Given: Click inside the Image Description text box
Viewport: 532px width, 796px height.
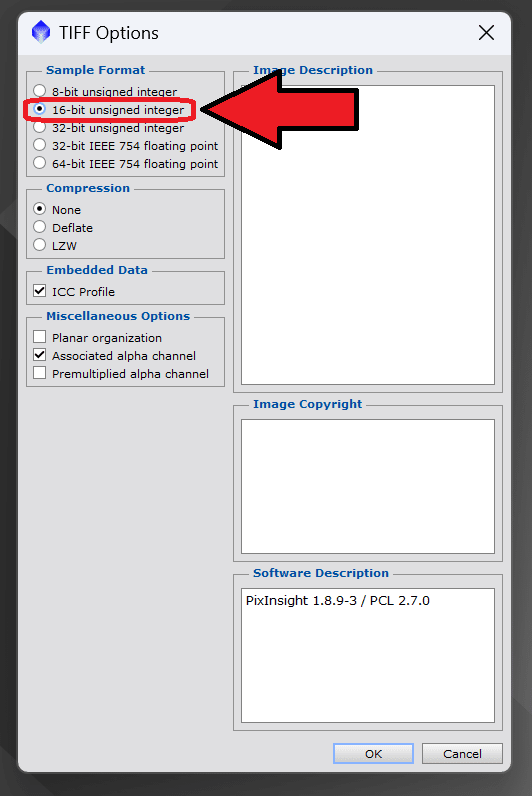Looking at the screenshot, I should click(x=368, y=235).
